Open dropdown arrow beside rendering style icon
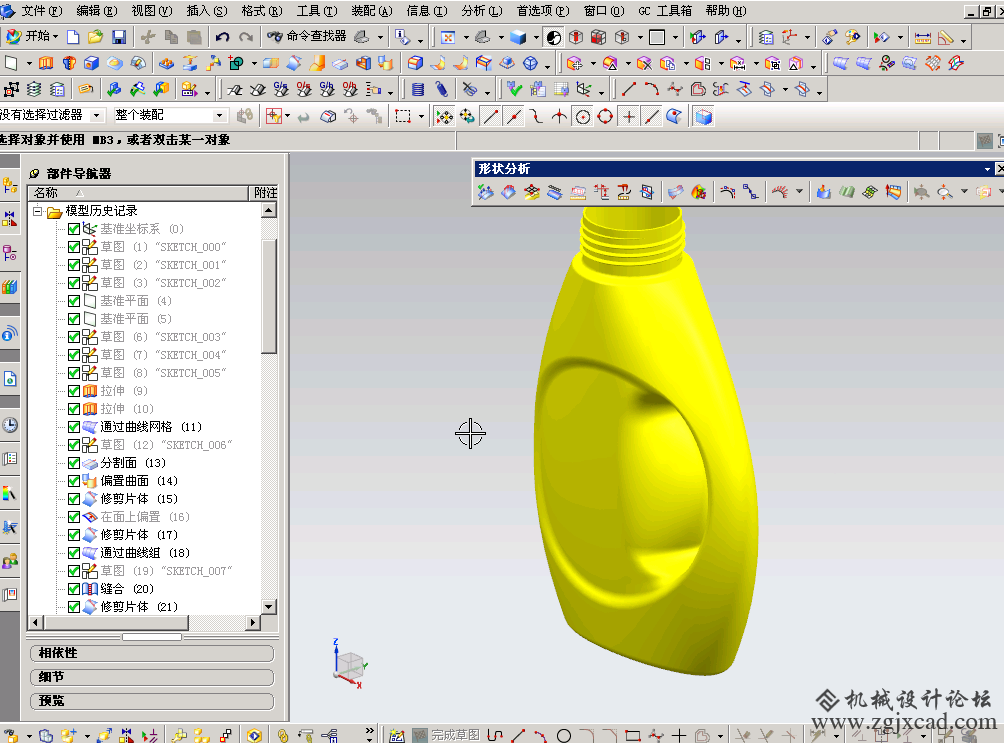The width and height of the screenshot is (1004, 743). click(536, 37)
